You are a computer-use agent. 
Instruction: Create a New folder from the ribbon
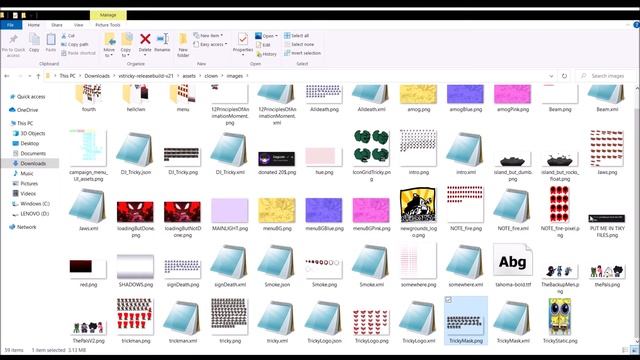click(x=183, y=44)
